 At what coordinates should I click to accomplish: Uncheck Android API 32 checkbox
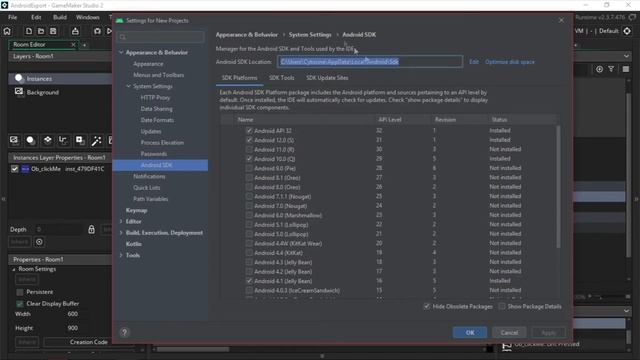(249, 131)
